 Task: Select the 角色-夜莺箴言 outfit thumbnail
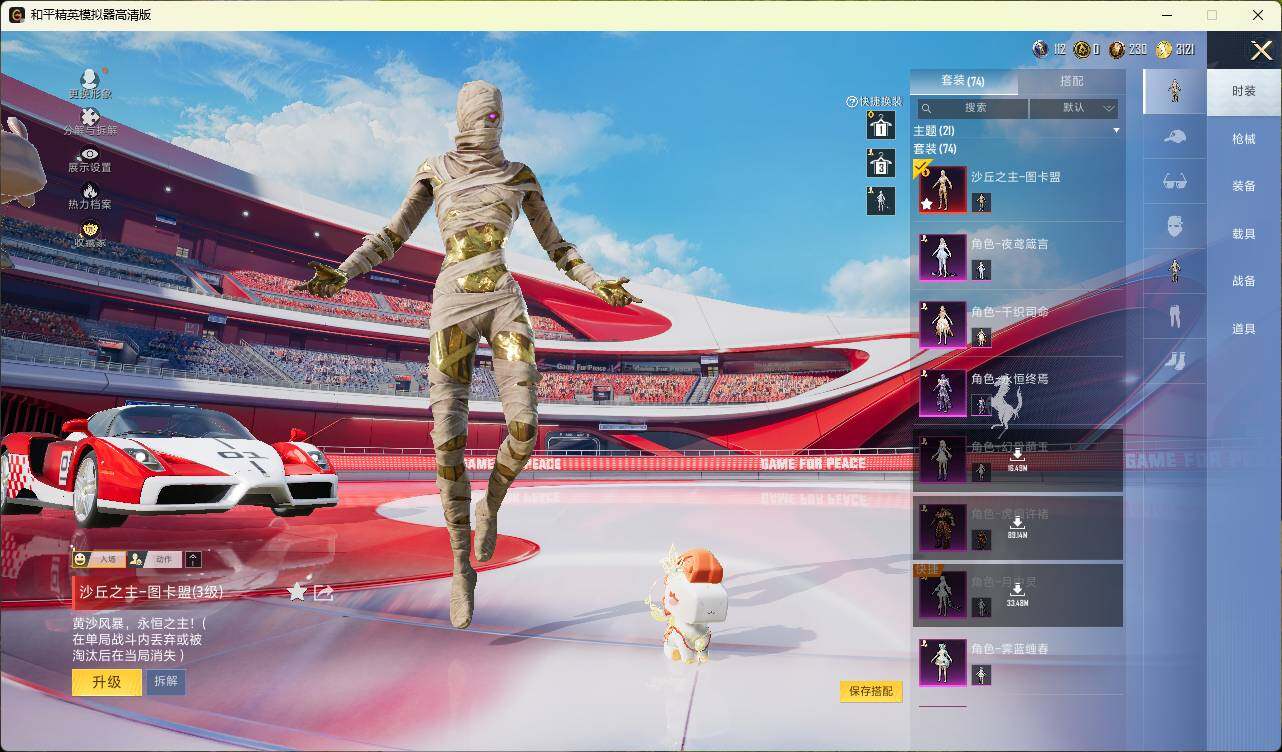[943, 257]
